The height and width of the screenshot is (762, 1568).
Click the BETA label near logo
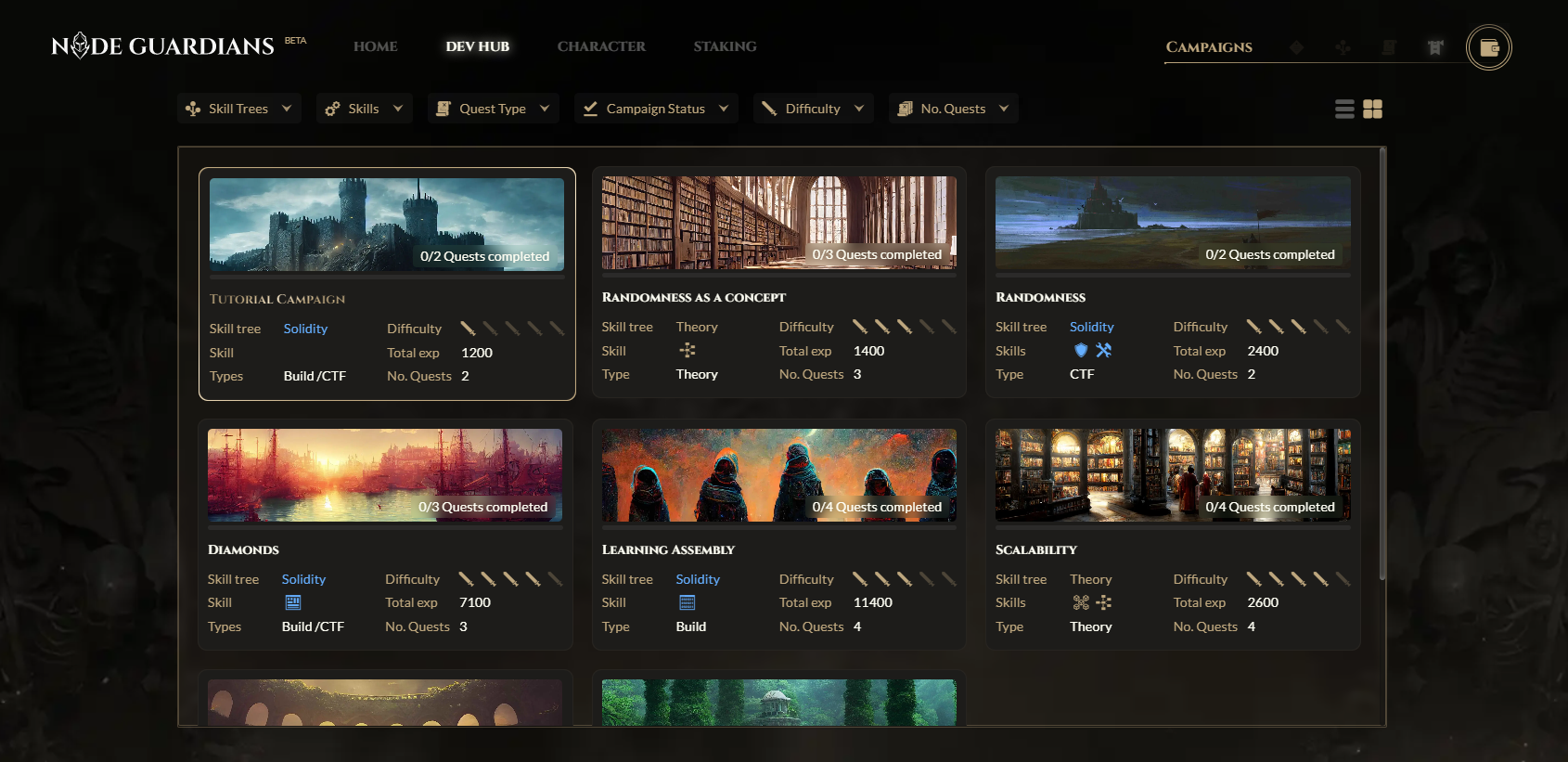pos(296,41)
